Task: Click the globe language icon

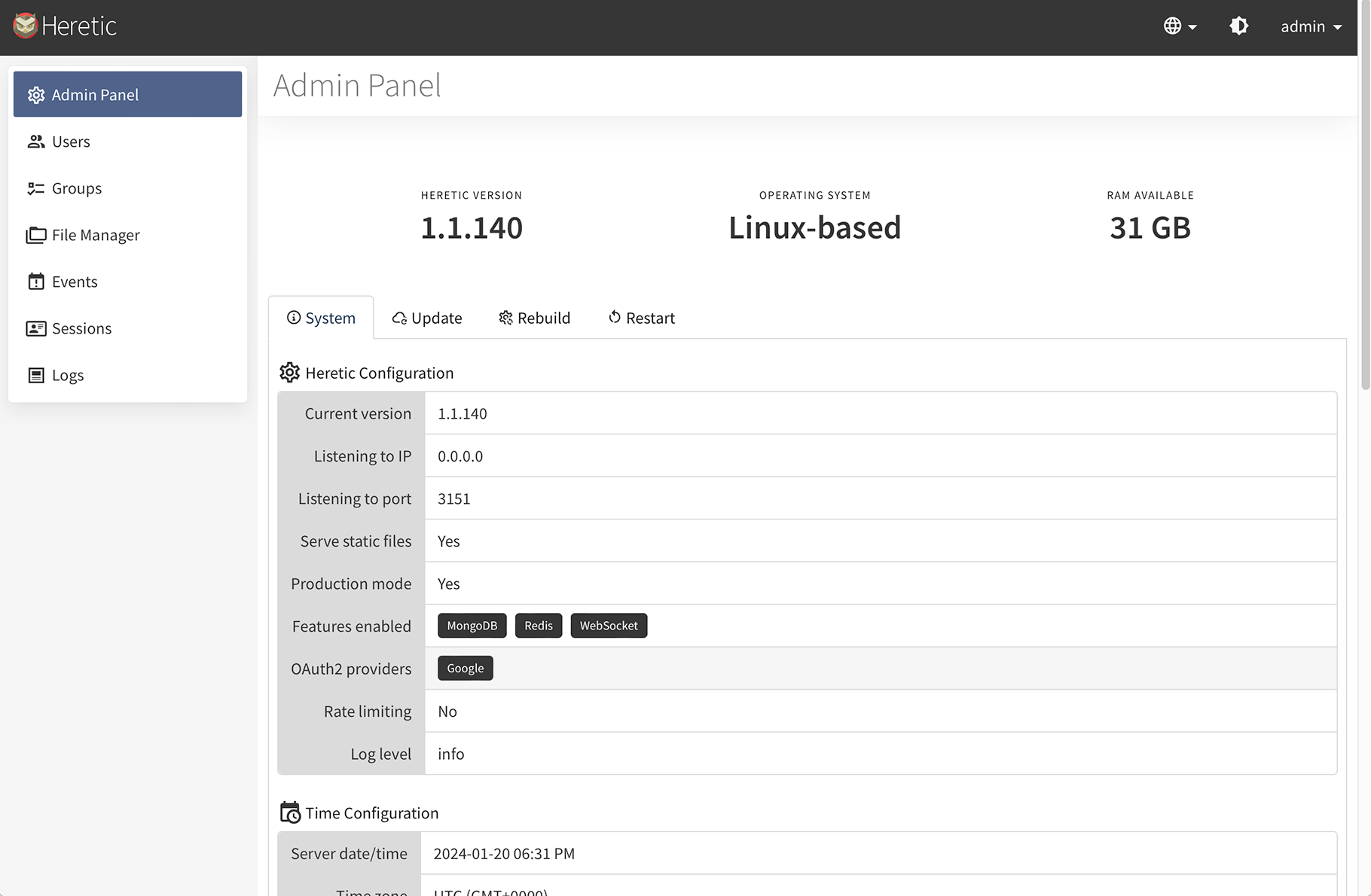Action: click(x=1172, y=26)
